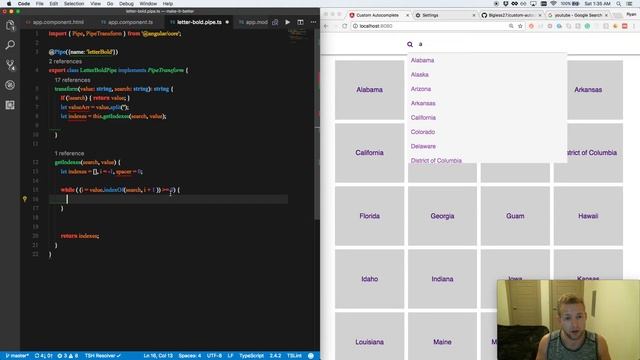Image resolution: width=640 pixels, height=360 pixels.
Task: Click the Florida state card
Action: pyautogui.click(x=369, y=216)
